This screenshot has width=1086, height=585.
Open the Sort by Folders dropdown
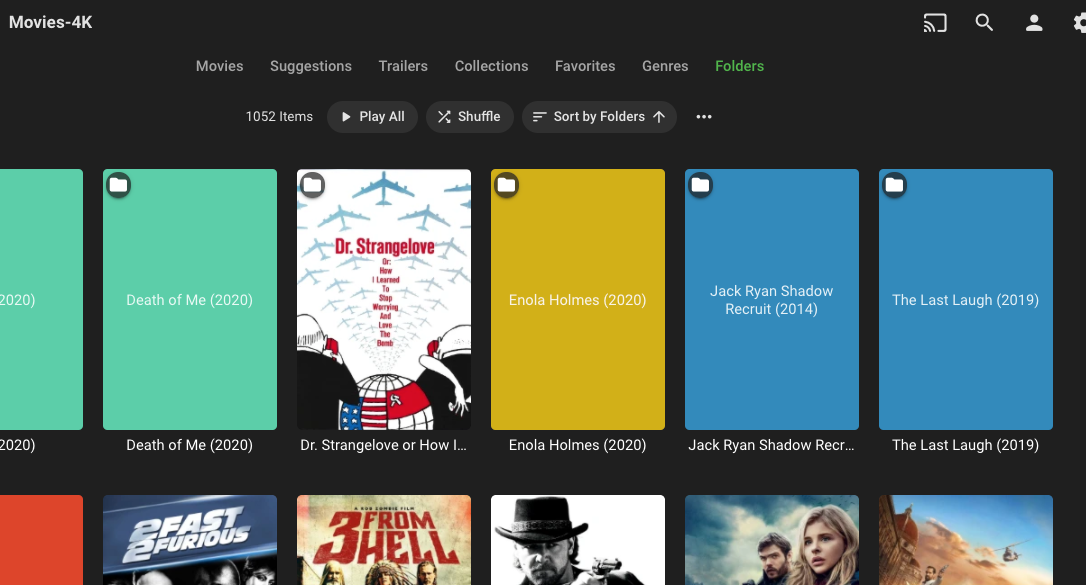pyautogui.click(x=599, y=117)
